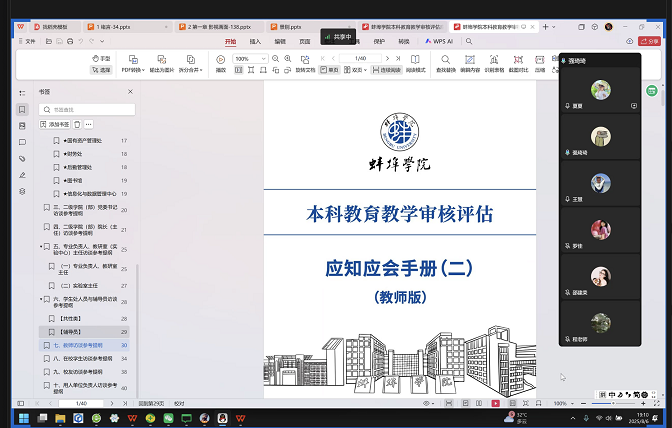Collapse the 六、学生处人员与辅导员 bookmark branch
The image size is (672, 428).
coord(41,298)
